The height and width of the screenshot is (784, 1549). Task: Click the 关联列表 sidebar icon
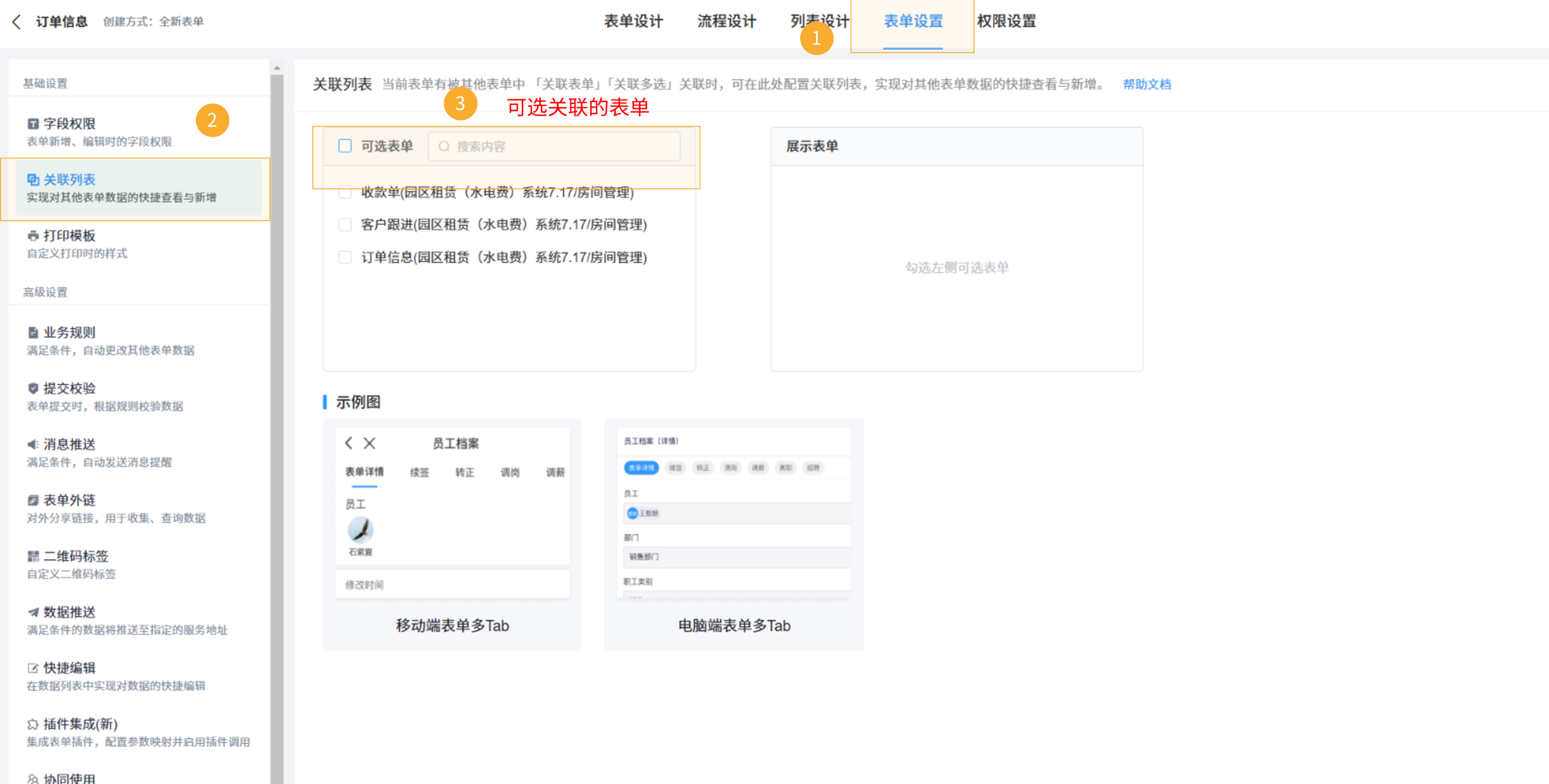point(33,180)
